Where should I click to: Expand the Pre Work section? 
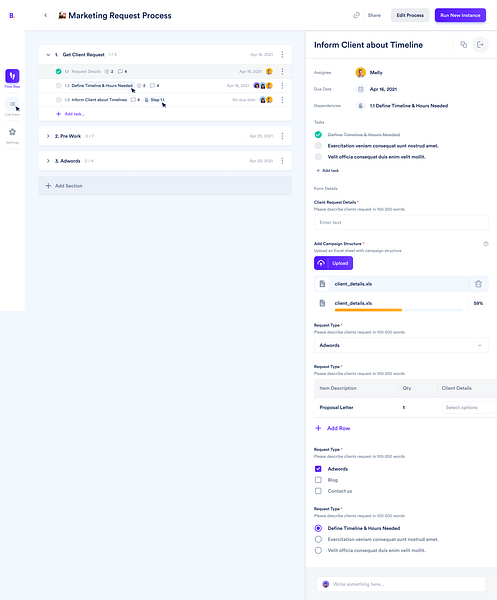(x=48, y=136)
